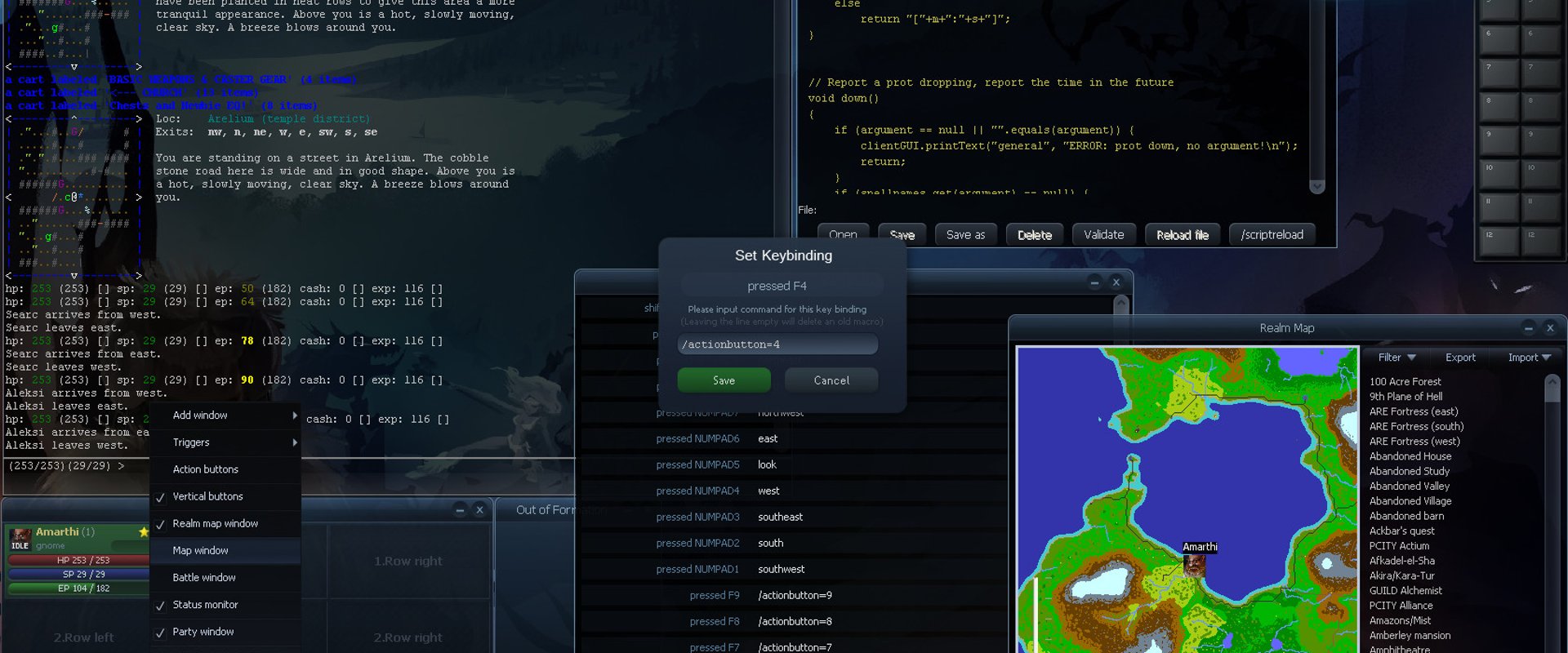Click the Realm Map location list scrollbar
Viewport: 1568px width, 653px height.
click(x=1552, y=514)
